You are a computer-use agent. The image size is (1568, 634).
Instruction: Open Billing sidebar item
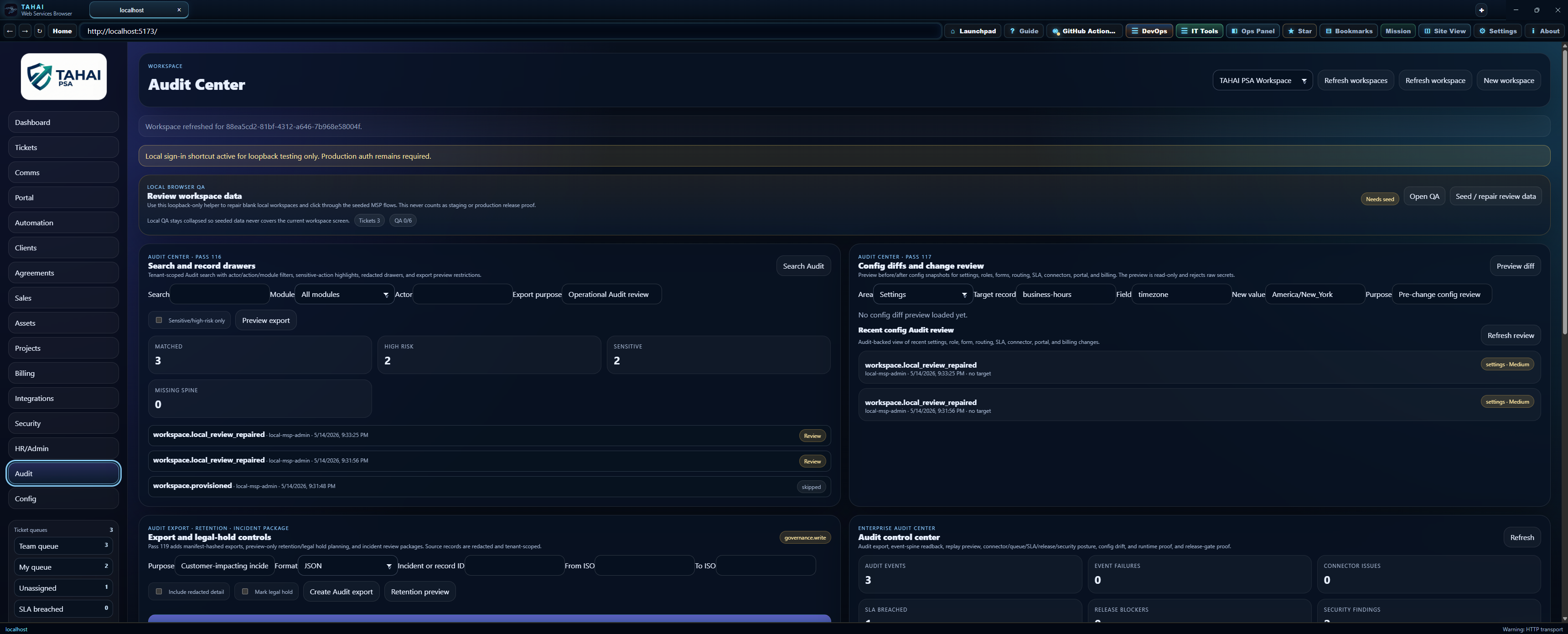tap(63, 374)
